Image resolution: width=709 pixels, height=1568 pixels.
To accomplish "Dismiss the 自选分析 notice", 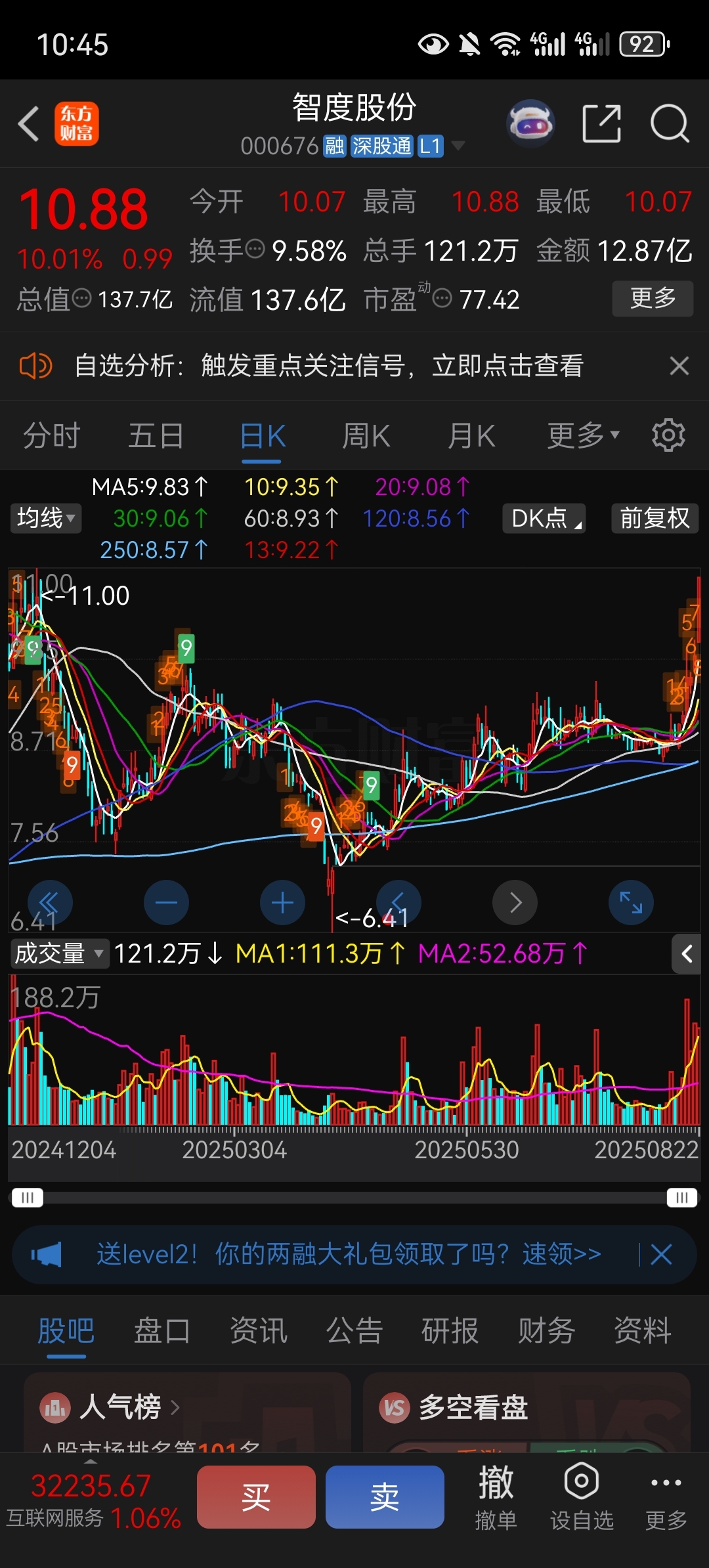I will coord(679,366).
